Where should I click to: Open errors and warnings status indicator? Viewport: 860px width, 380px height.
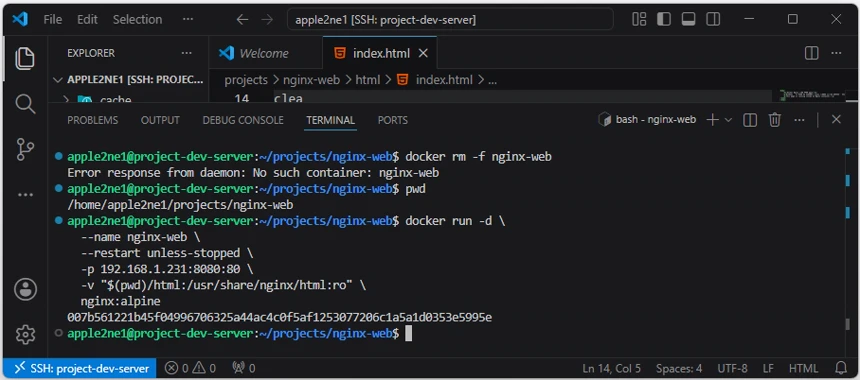click(x=190, y=368)
